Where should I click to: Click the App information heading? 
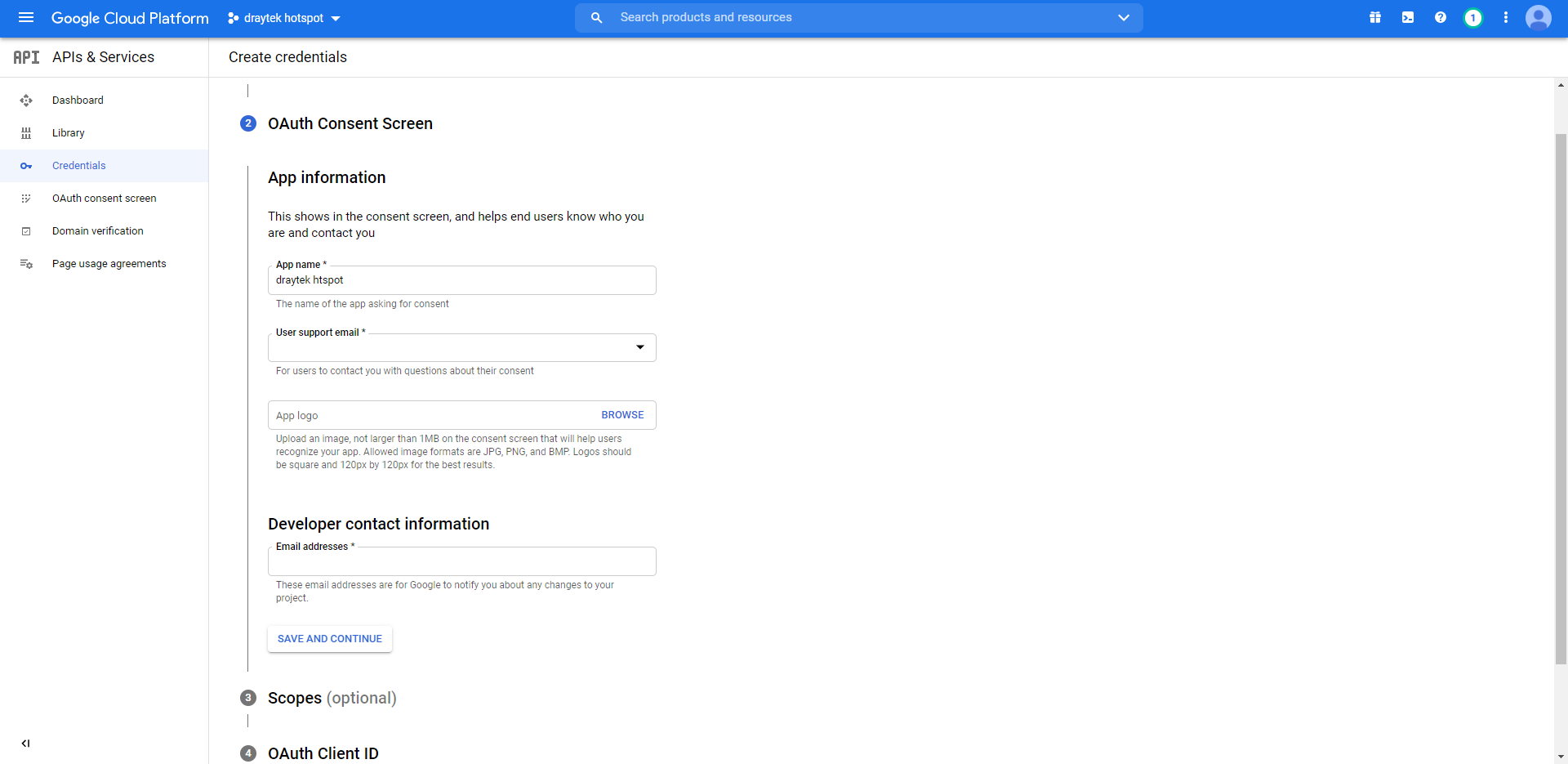(x=327, y=177)
